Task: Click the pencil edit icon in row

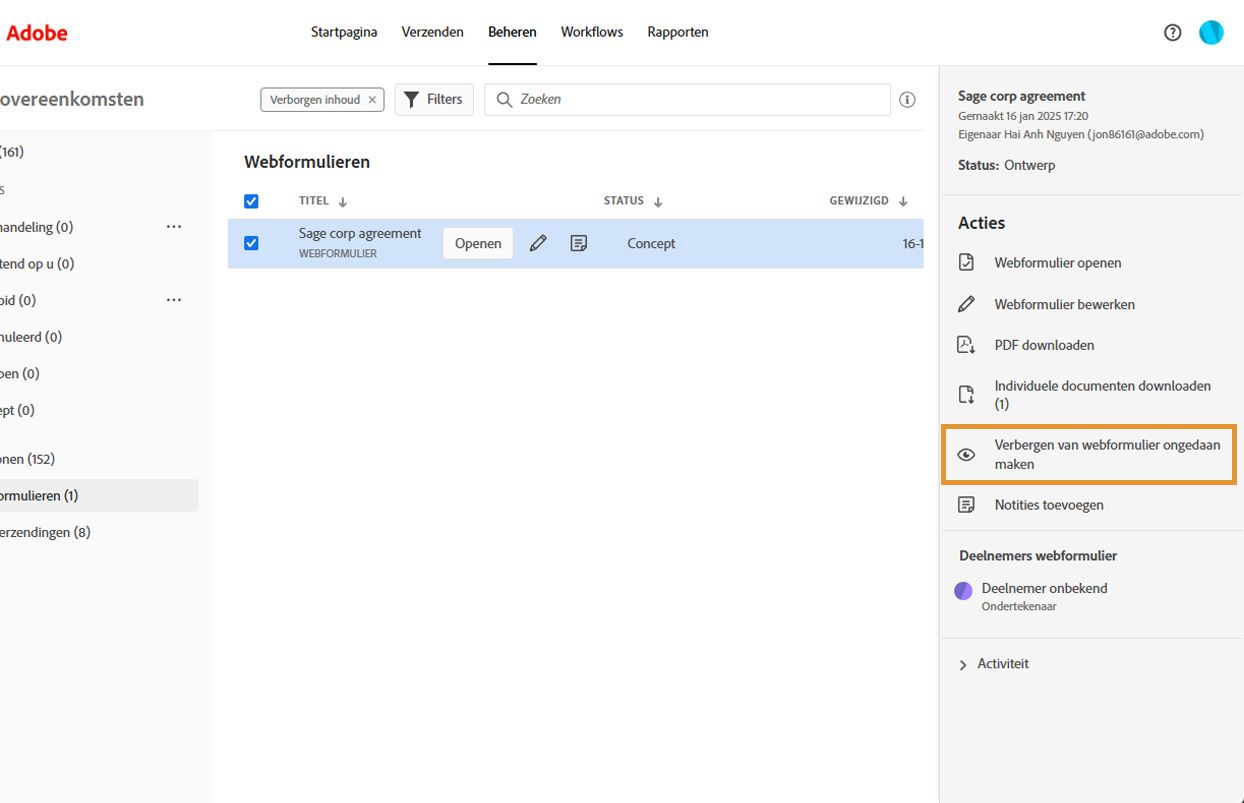Action: point(538,243)
